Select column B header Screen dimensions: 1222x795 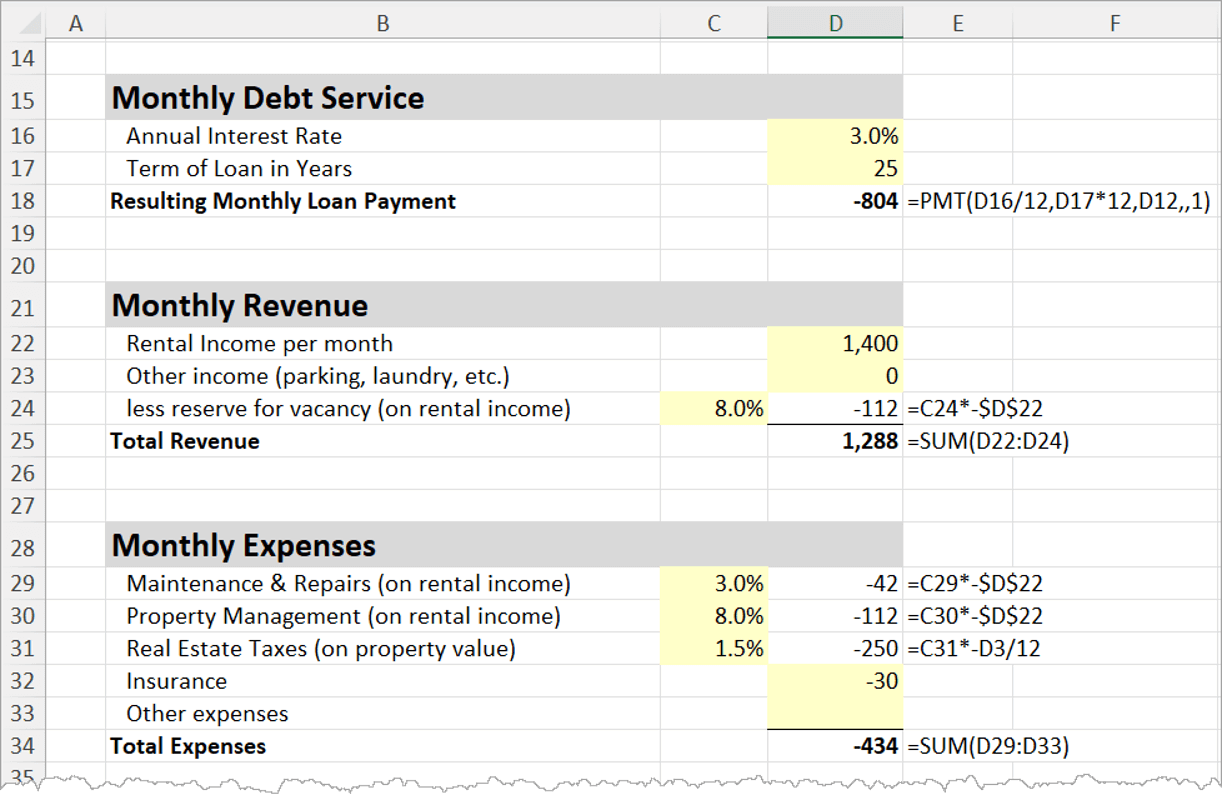(x=382, y=24)
